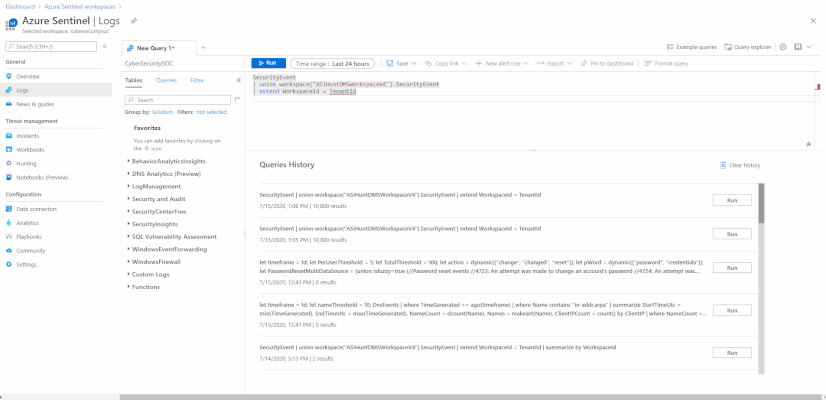Add a new query tab
826x400 pixels.
(203, 48)
